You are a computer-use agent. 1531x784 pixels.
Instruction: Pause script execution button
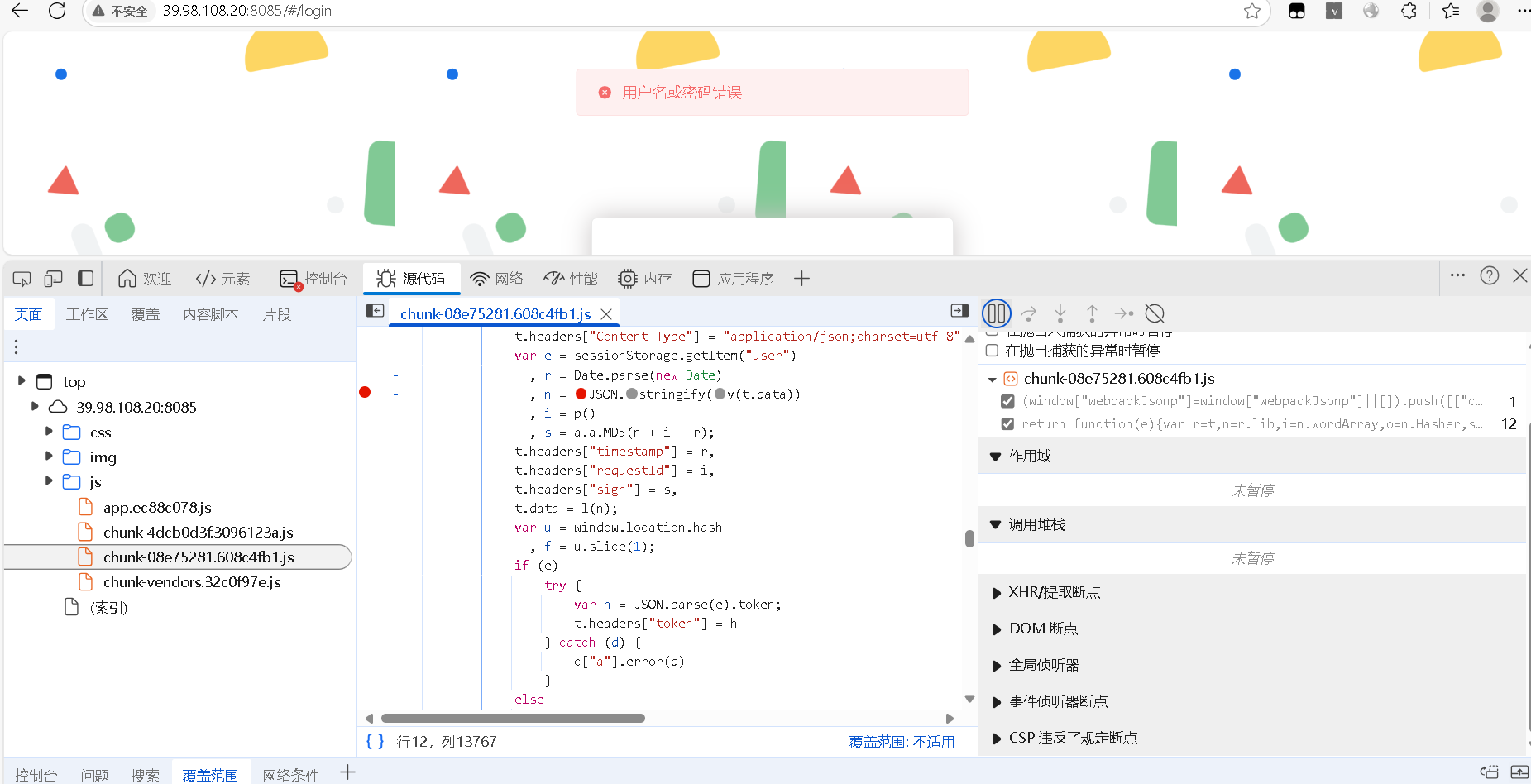(997, 313)
